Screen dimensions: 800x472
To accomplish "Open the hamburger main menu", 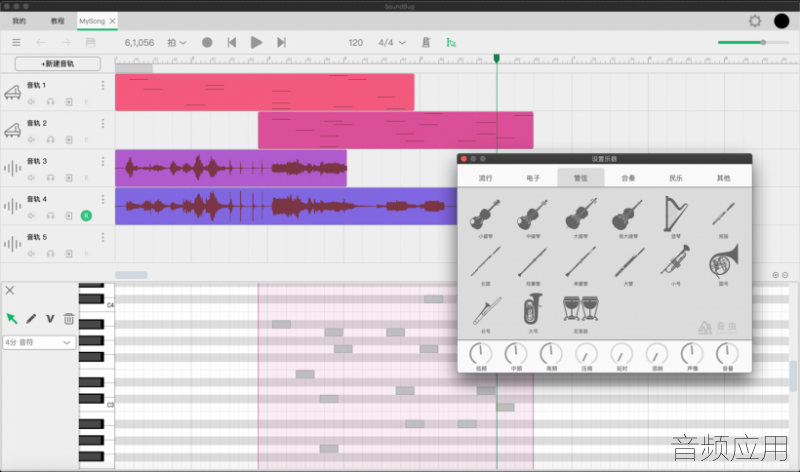I will (16, 42).
